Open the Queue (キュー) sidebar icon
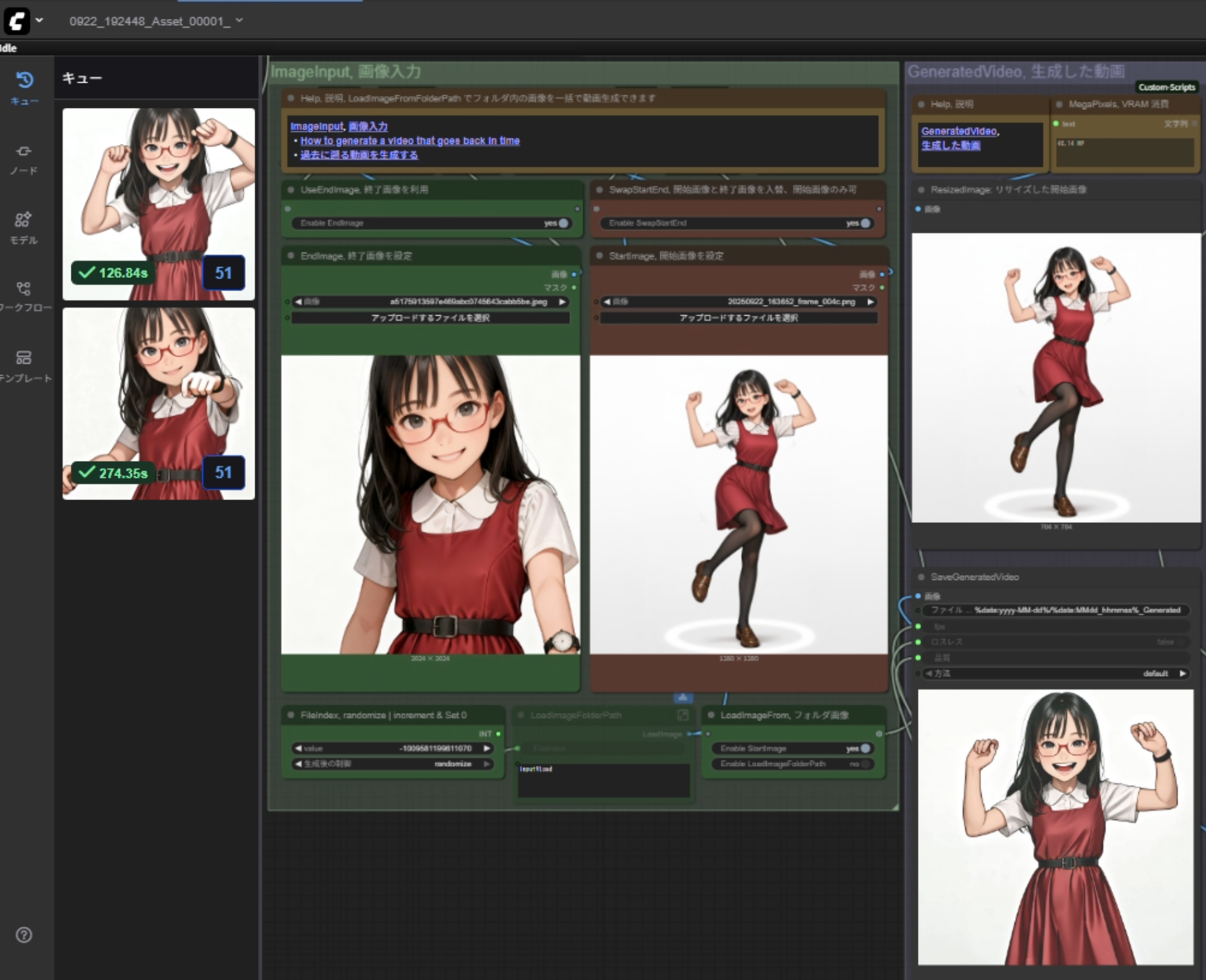The width and height of the screenshot is (1206, 980). (x=24, y=81)
